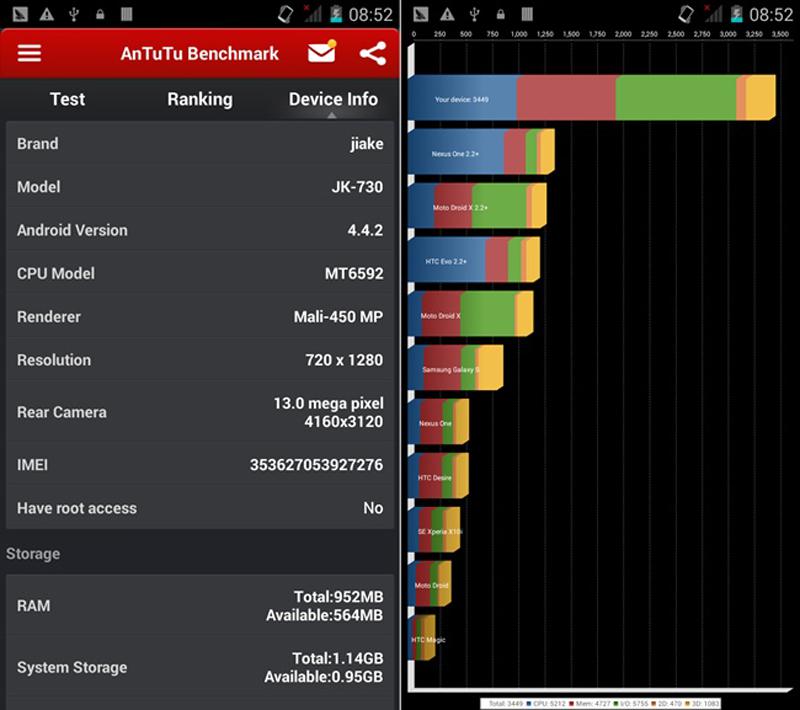Select the HTC Desire bar
The image size is (800, 710).
pyautogui.click(x=438, y=476)
